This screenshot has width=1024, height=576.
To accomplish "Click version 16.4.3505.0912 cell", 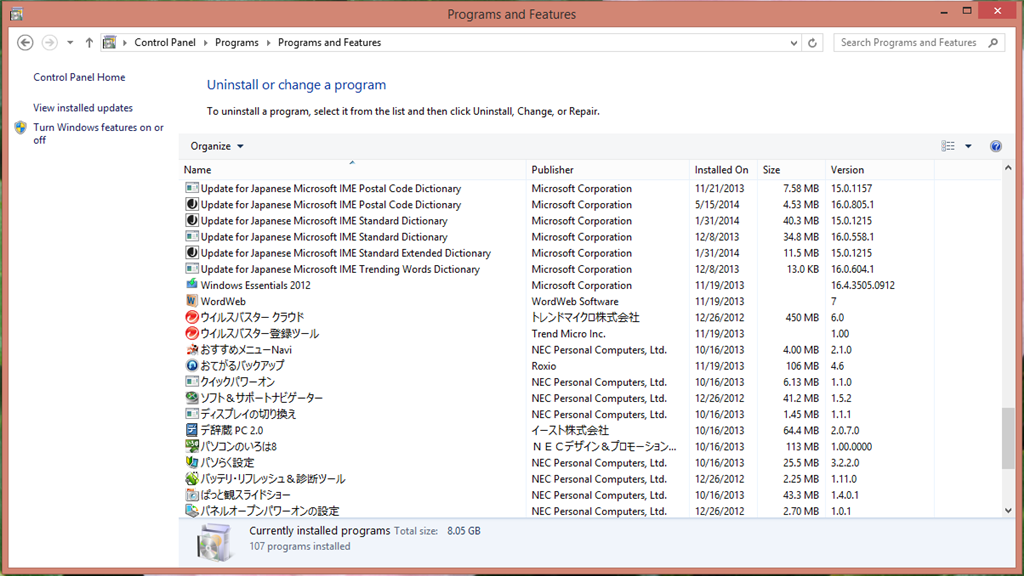I will pos(863,285).
